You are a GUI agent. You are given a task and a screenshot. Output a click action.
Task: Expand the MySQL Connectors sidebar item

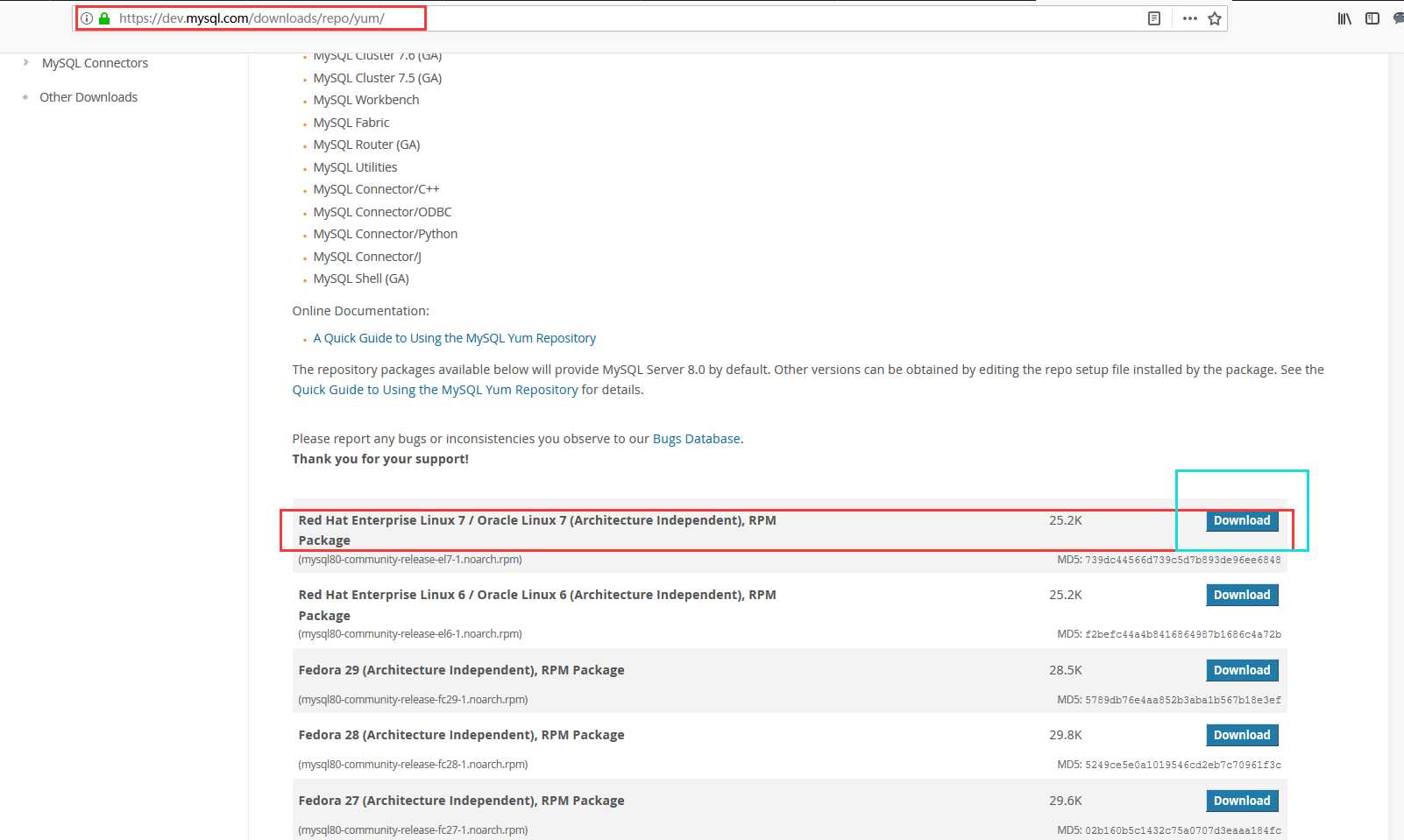(26, 62)
